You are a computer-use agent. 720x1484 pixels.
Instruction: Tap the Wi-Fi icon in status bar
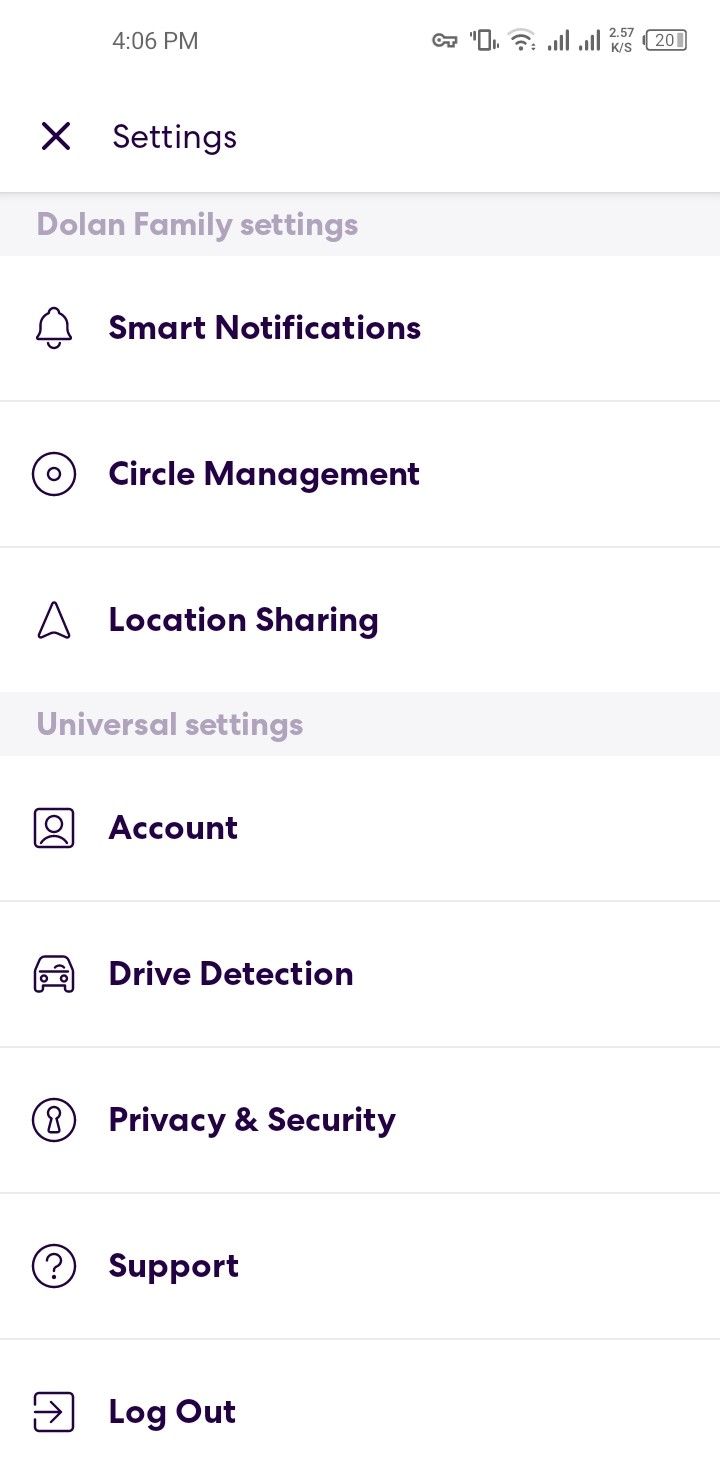point(520,41)
